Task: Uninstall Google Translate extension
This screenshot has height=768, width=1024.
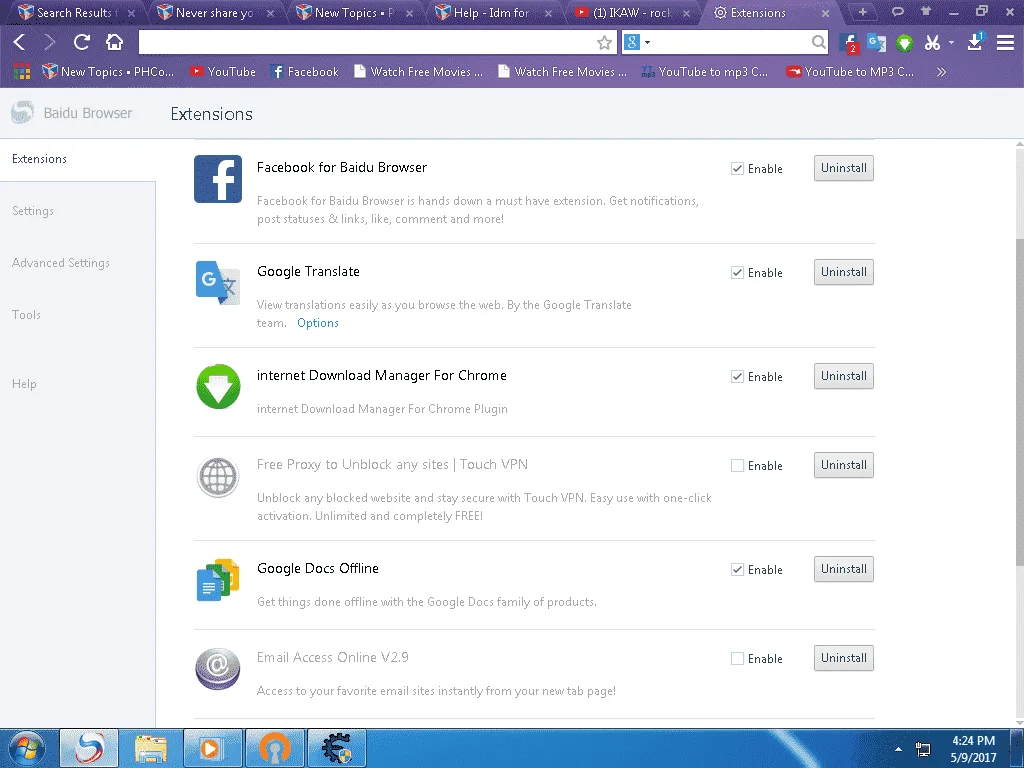Action: click(x=844, y=272)
